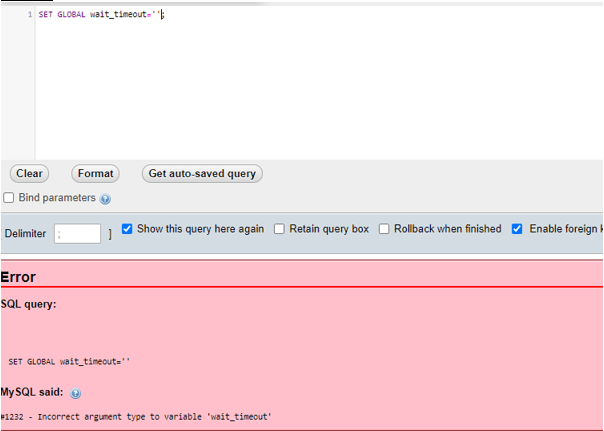The image size is (604, 431).
Task: Toggle the Bind parameters checkbox
Action: pyautogui.click(x=9, y=198)
